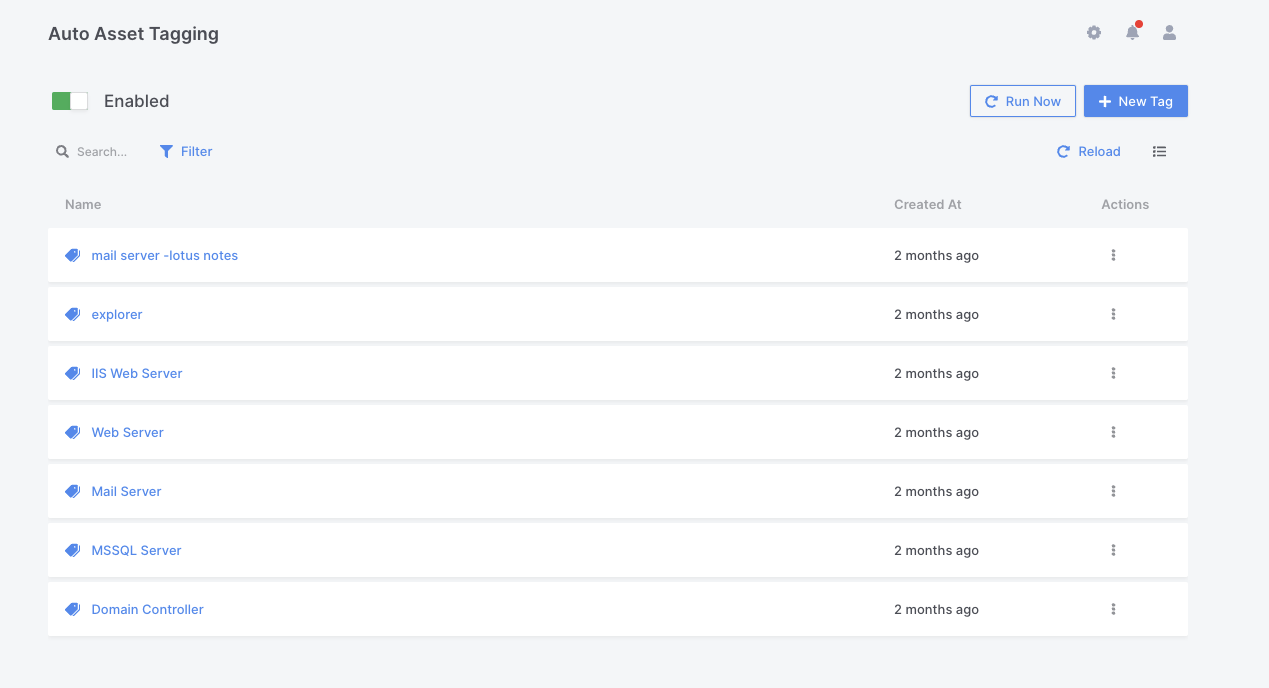Reload the tag list
Viewport: 1269px width, 688px height.
[1088, 152]
